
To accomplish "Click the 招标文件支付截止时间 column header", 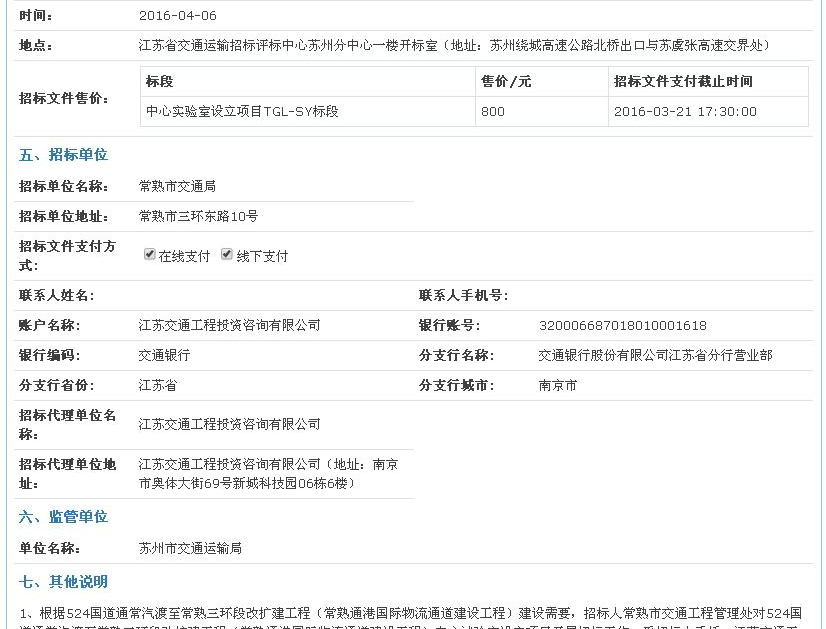I will pos(683,81).
